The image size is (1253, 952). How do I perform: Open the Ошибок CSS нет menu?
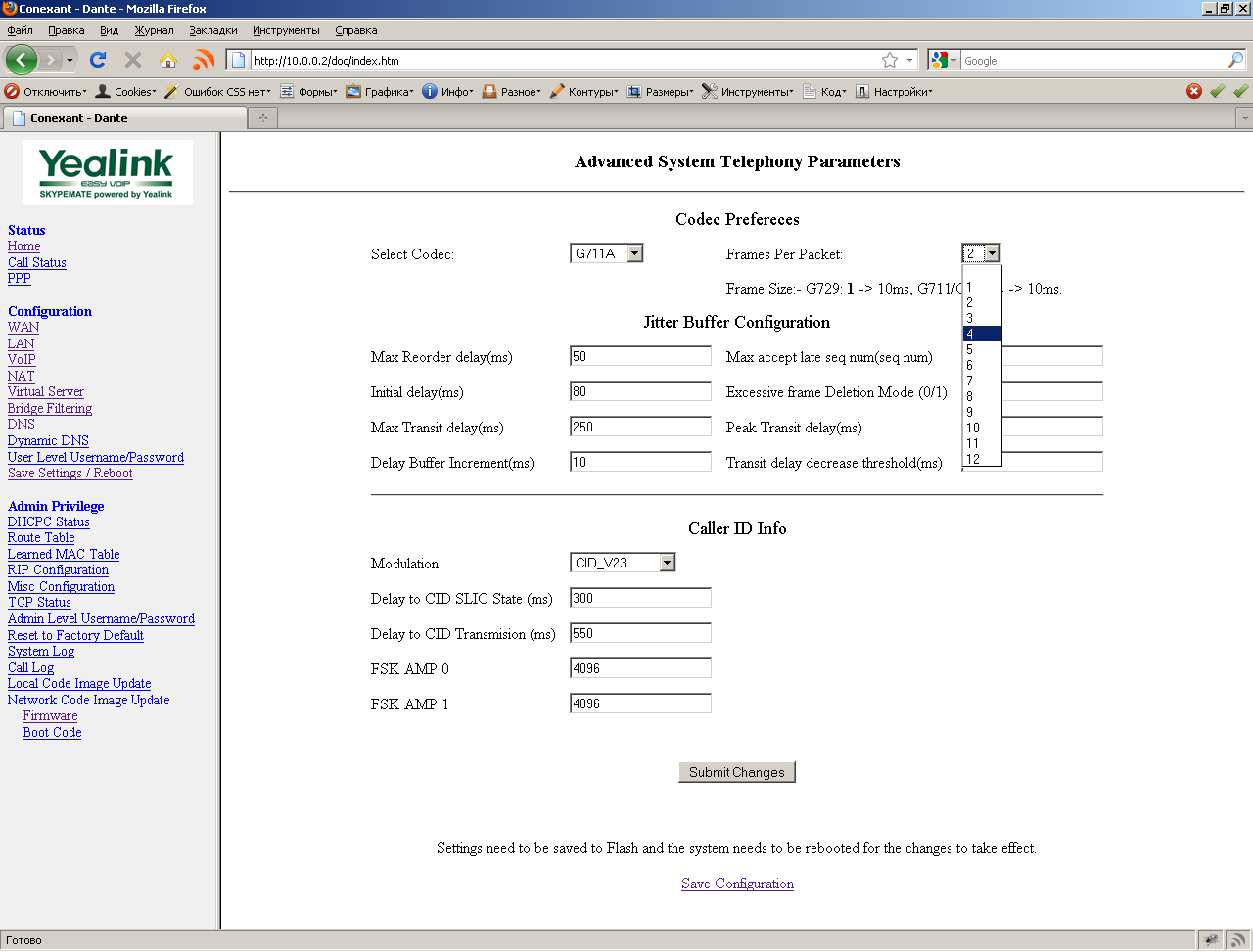tap(216, 92)
